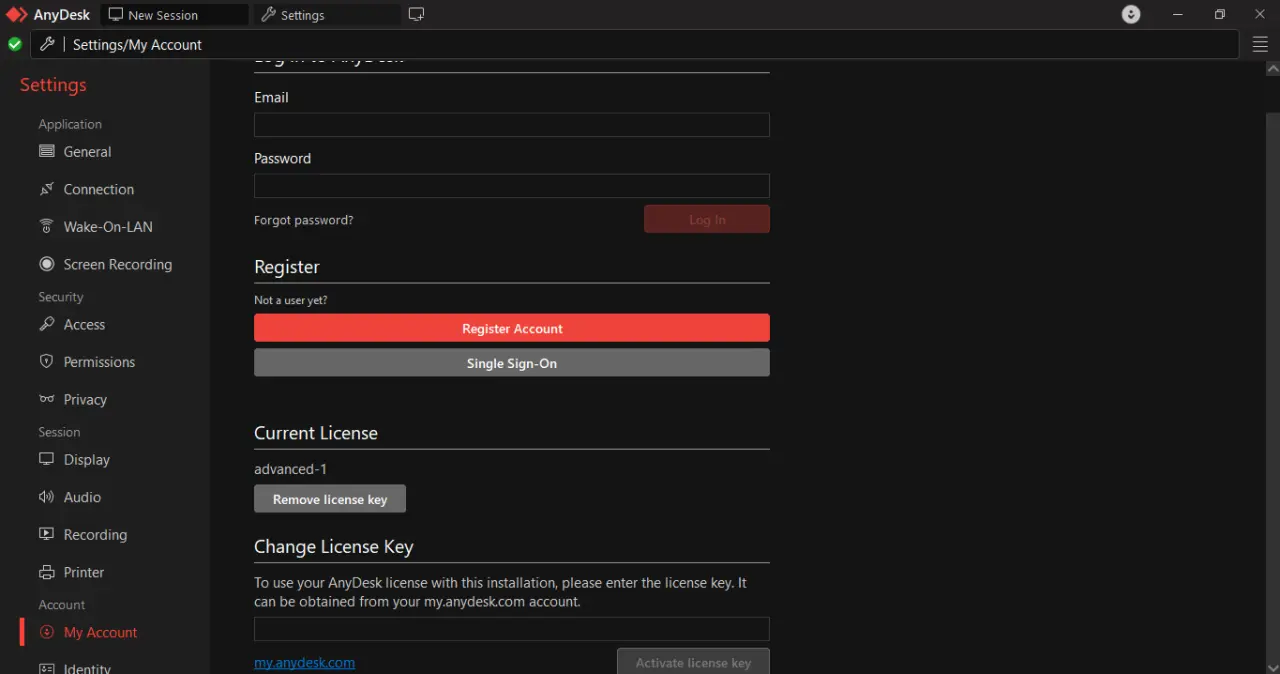Open Screen Recording settings
Image resolution: width=1280 pixels, height=674 pixels.
click(117, 264)
